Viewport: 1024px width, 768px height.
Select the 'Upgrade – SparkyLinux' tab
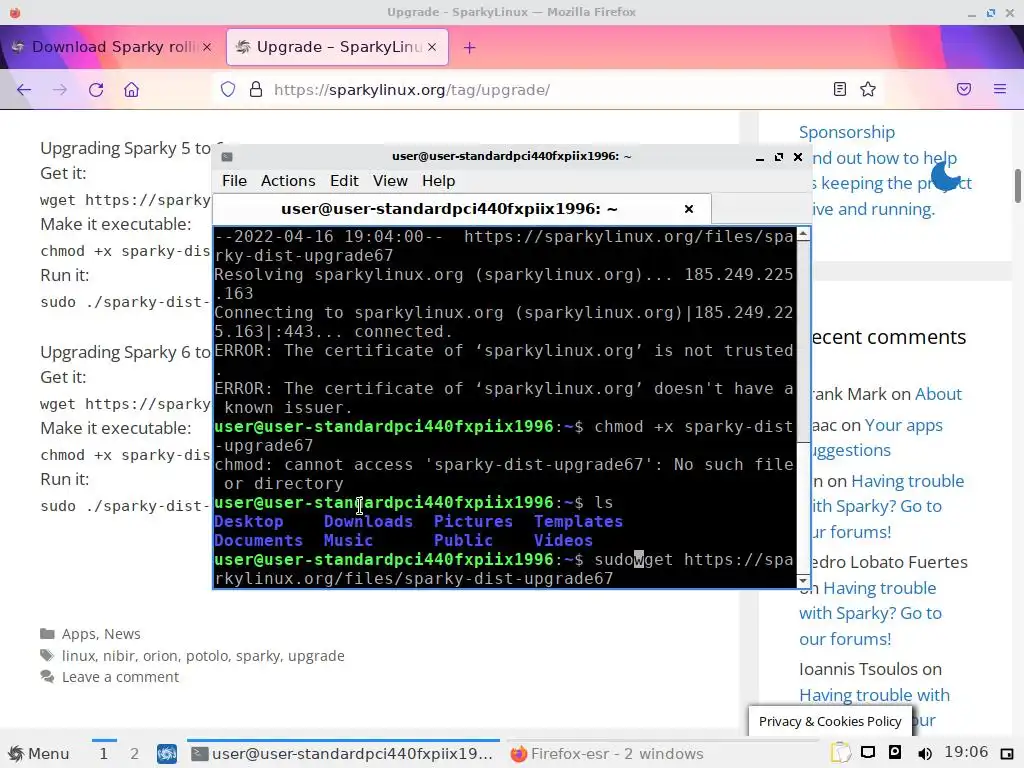337,47
